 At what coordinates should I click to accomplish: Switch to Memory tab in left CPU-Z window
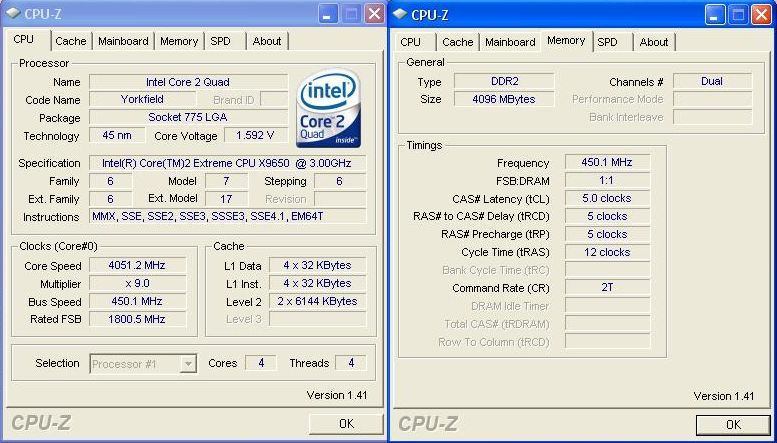179,42
